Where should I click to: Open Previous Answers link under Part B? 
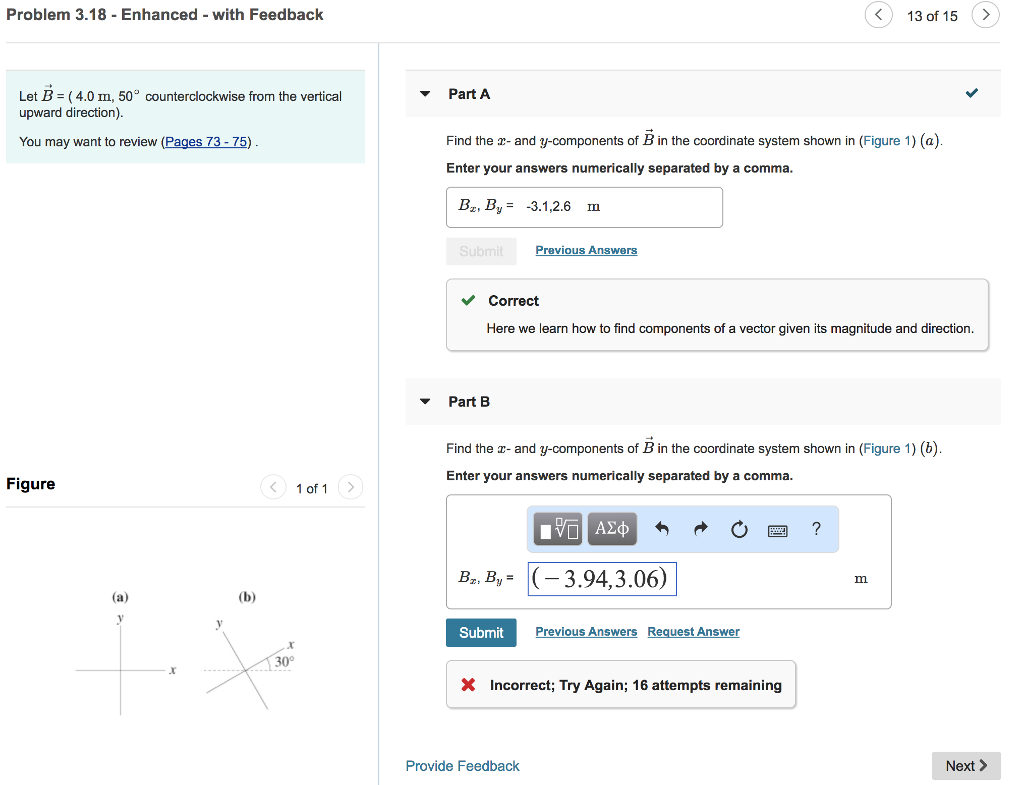pos(586,632)
